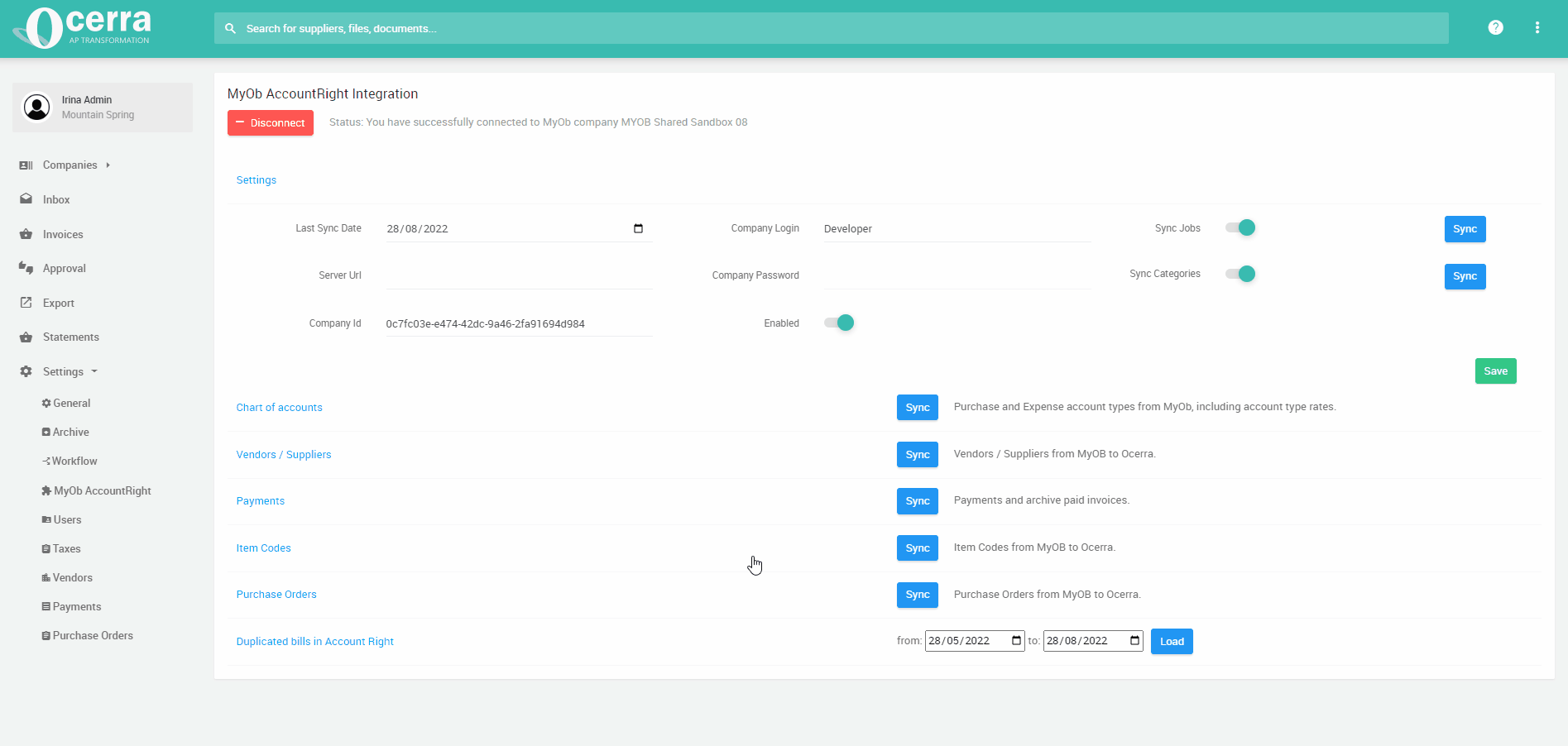This screenshot has height=746, width=1568.
Task: Click Sync button beside Sync Categories
Action: 1465,276
